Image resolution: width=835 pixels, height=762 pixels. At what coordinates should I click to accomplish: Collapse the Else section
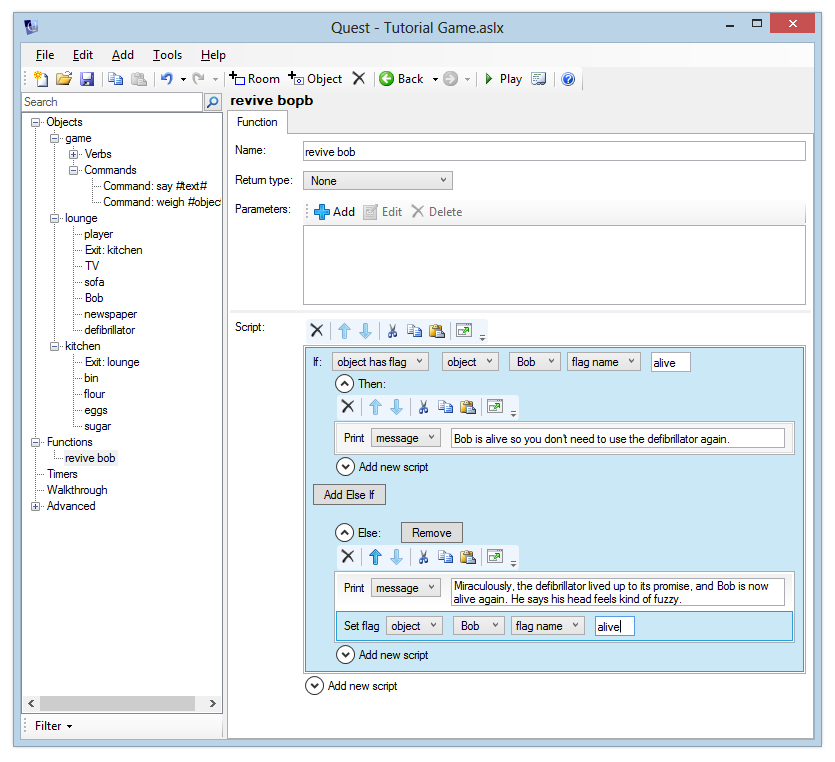click(345, 533)
